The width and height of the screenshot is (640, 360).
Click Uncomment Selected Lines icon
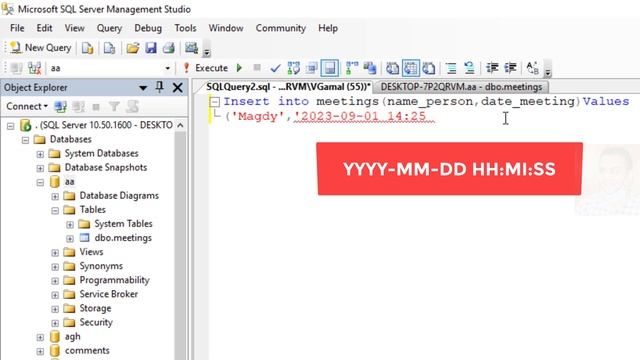(469, 68)
